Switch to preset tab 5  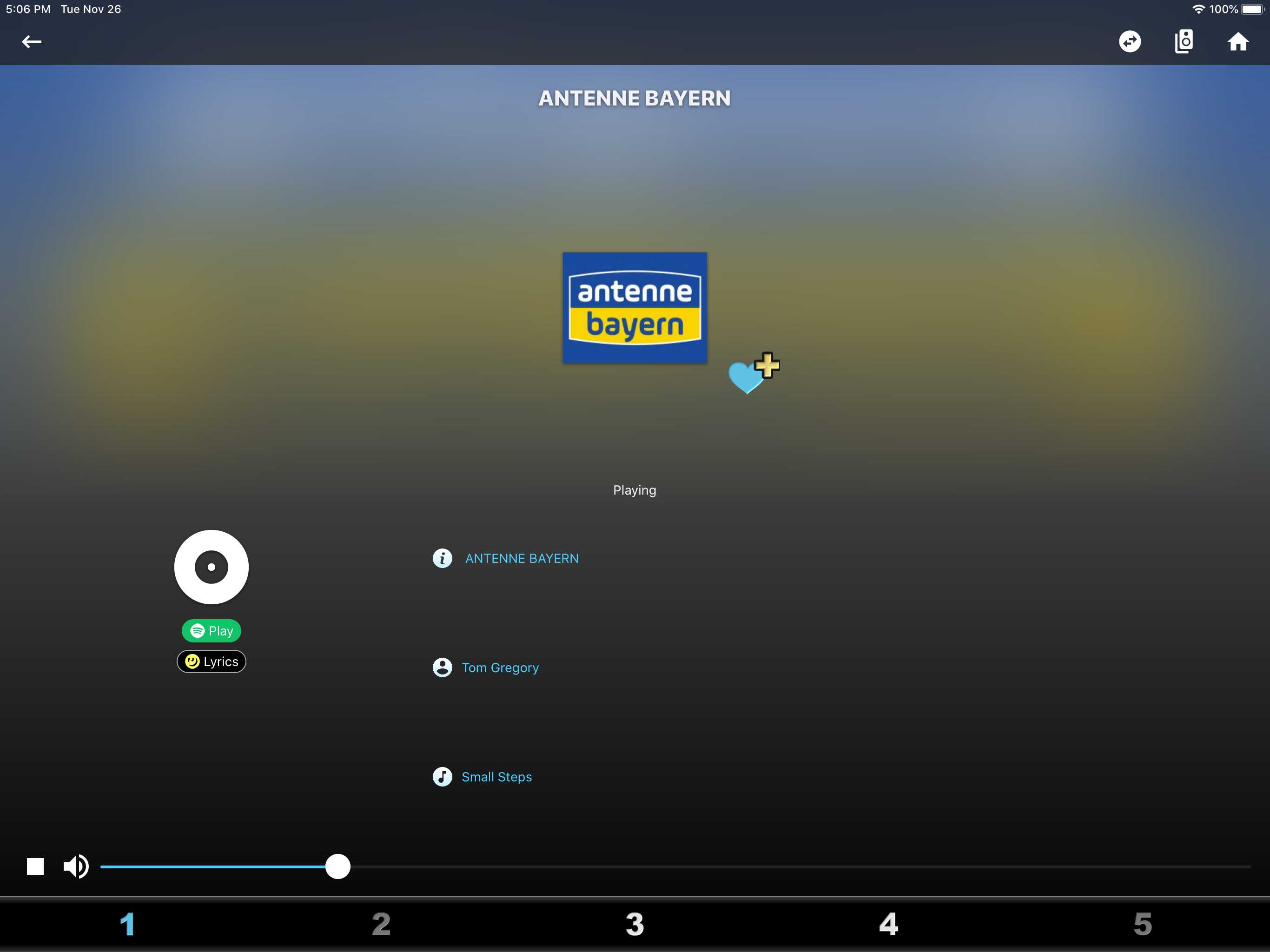point(1143,924)
